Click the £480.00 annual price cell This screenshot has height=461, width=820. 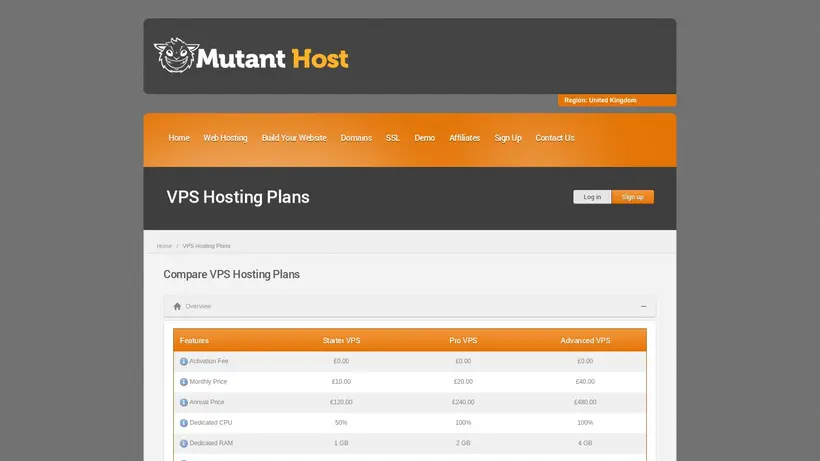(x=585, y=402)
